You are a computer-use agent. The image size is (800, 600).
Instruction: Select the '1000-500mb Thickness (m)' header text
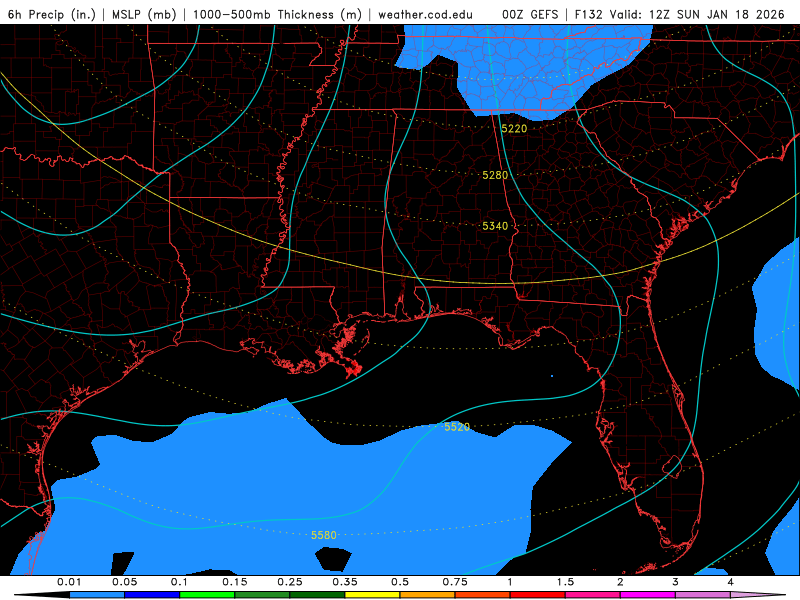277,14
